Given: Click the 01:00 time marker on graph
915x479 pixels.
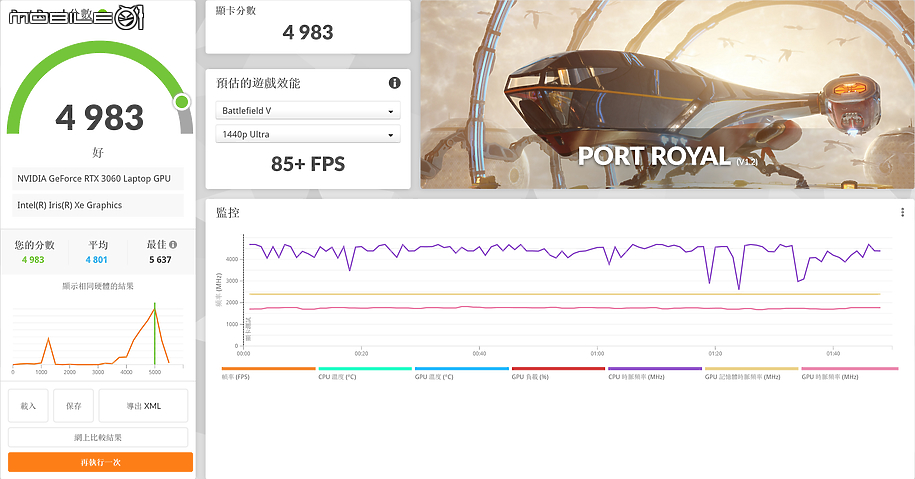Looking at the screenshot, I should click(597, 354).
